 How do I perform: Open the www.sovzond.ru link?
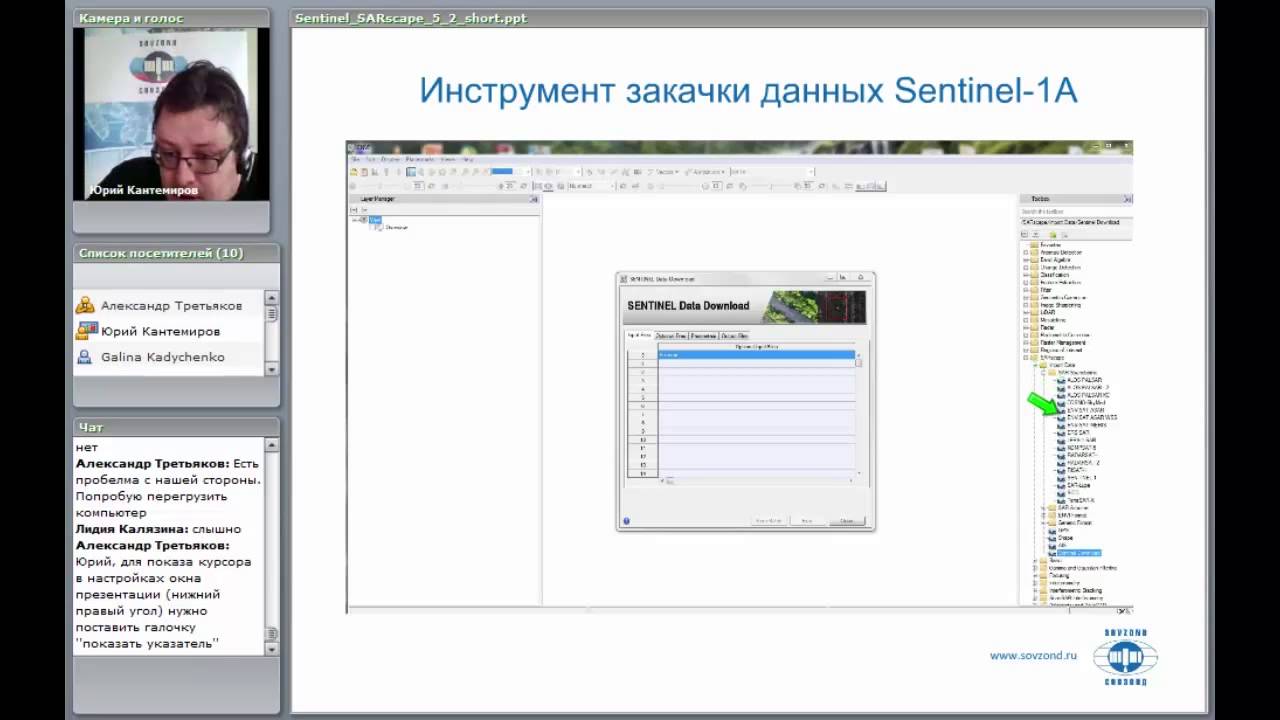click(1033, 656)
